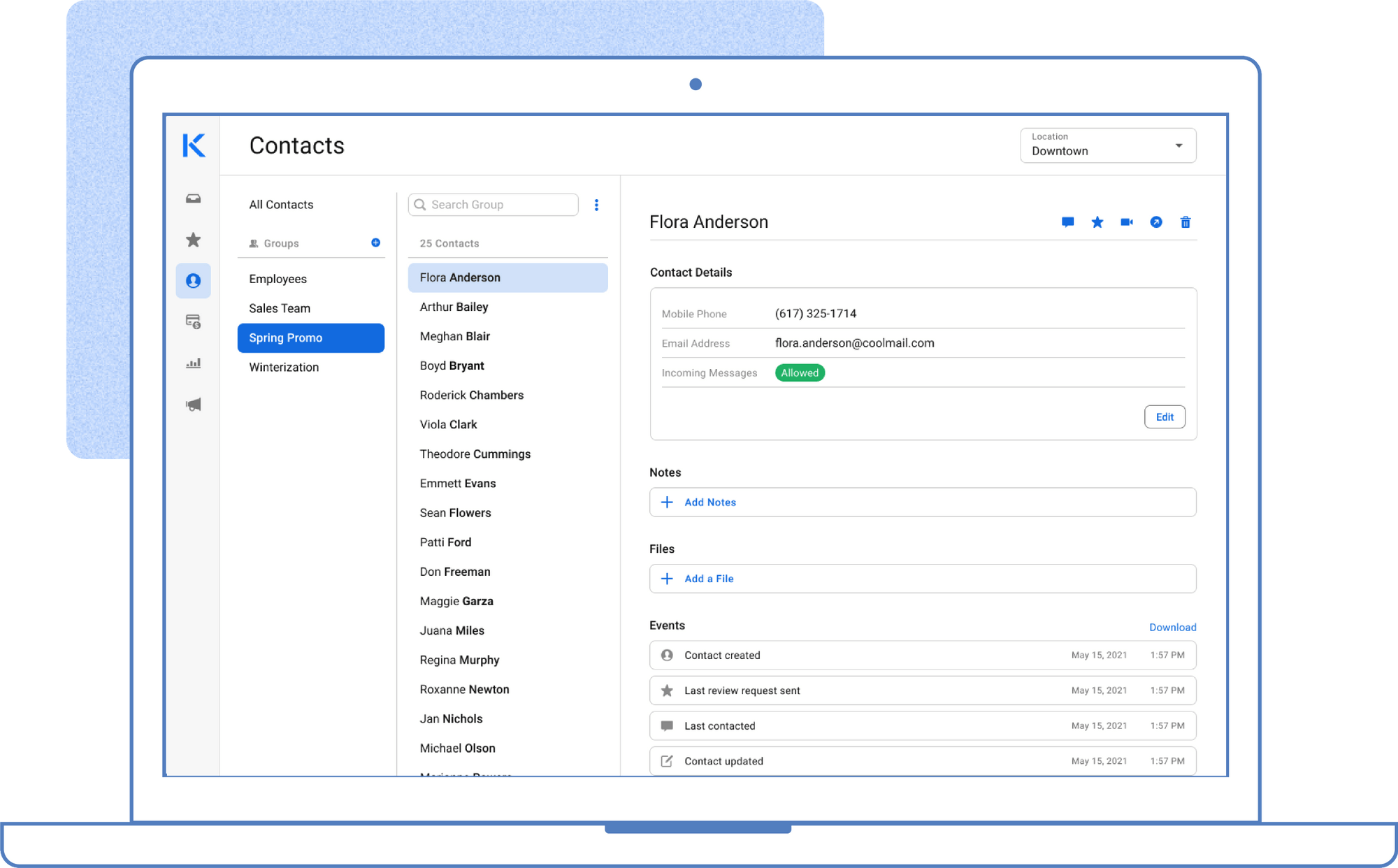Delete contact using the trash icon

(1185, 222)
